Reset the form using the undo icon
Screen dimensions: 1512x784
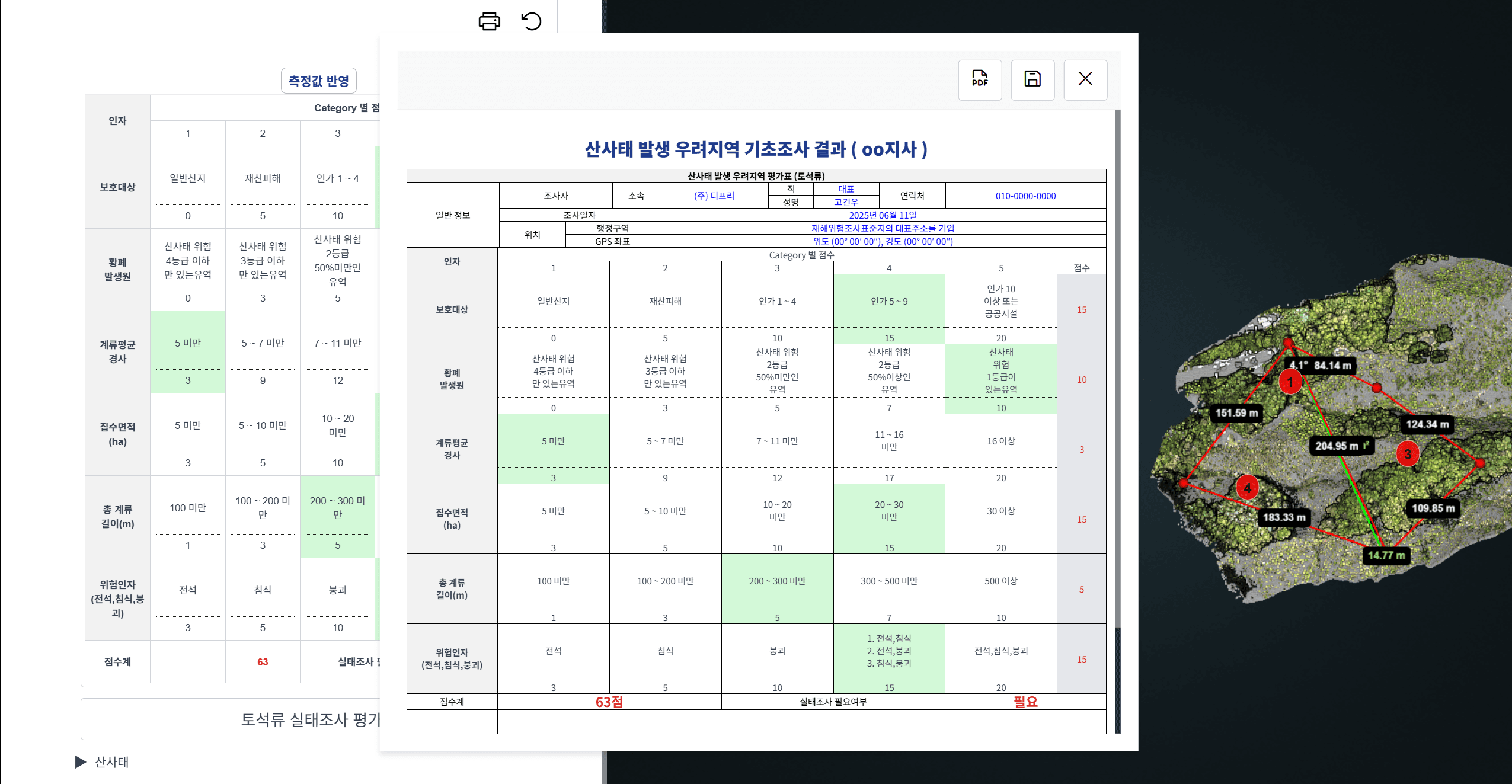click(x=532, y=21)
